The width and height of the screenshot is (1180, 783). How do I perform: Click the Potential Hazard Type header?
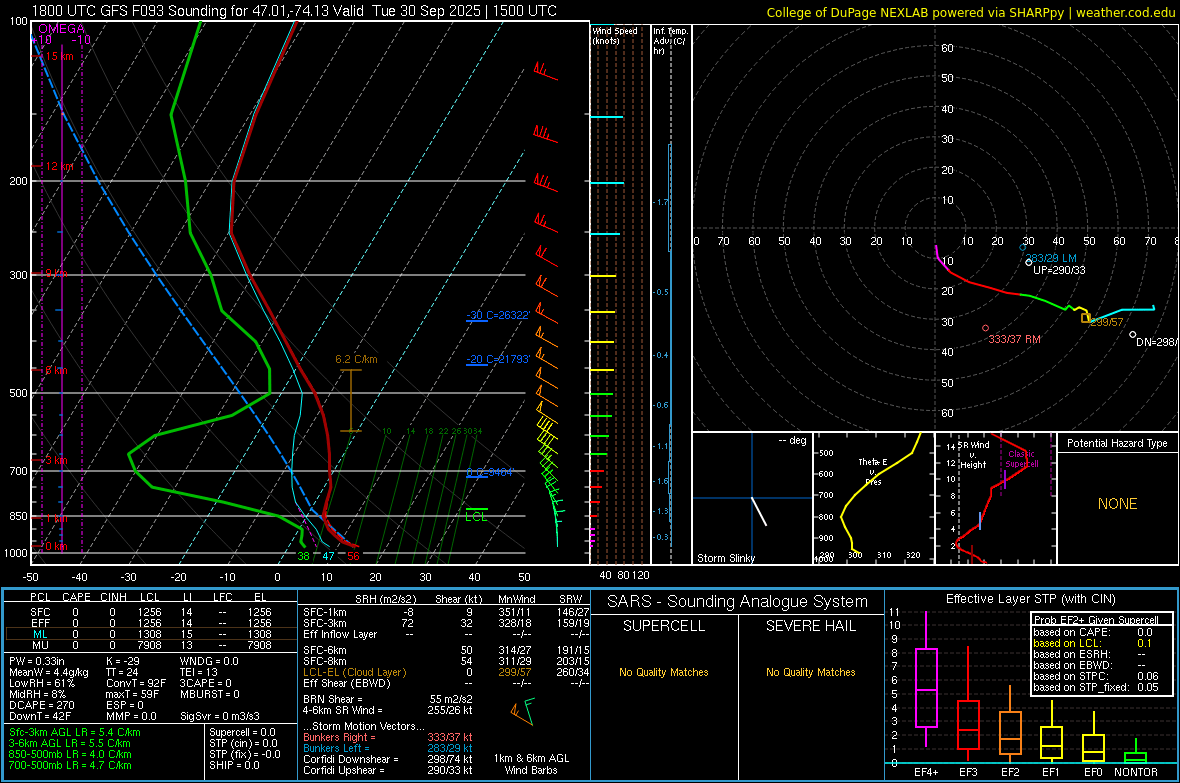point(1117,443)
